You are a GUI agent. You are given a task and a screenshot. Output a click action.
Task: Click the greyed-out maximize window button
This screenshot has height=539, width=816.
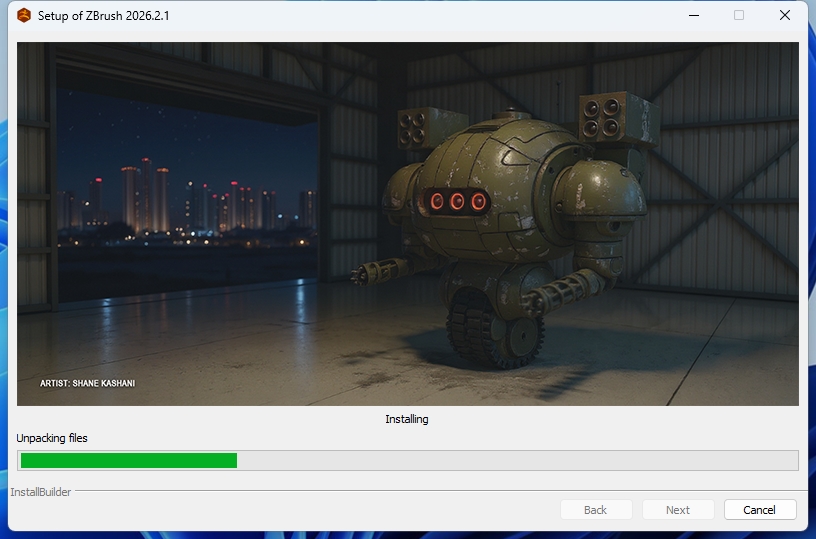[739, 16]
